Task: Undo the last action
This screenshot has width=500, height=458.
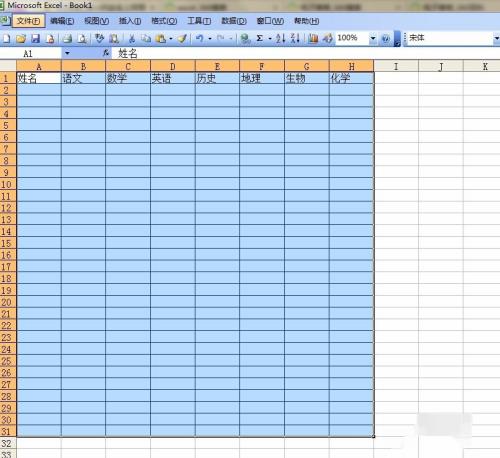Action: [200, 39]
